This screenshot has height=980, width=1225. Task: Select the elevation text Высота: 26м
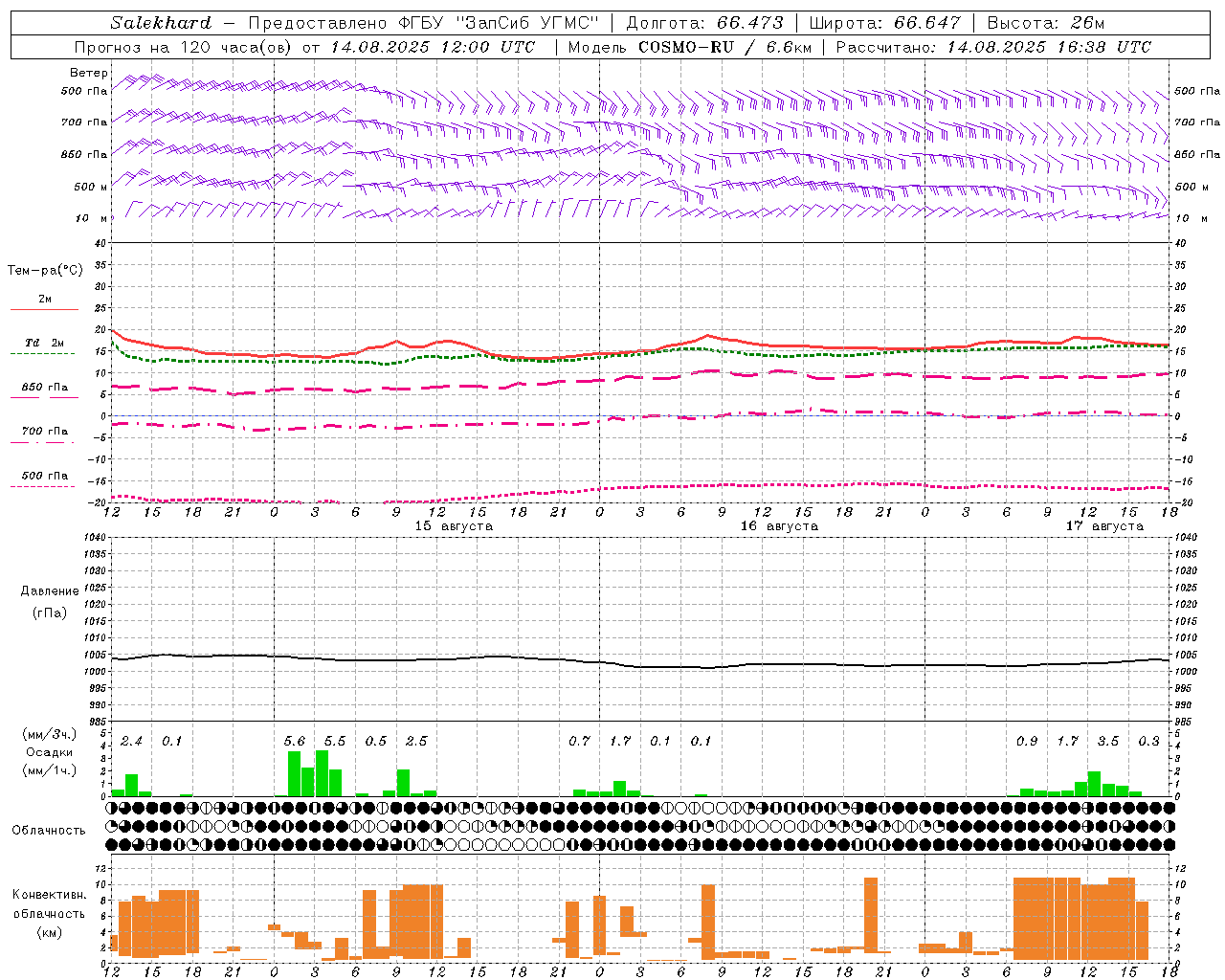[1046, 23]
